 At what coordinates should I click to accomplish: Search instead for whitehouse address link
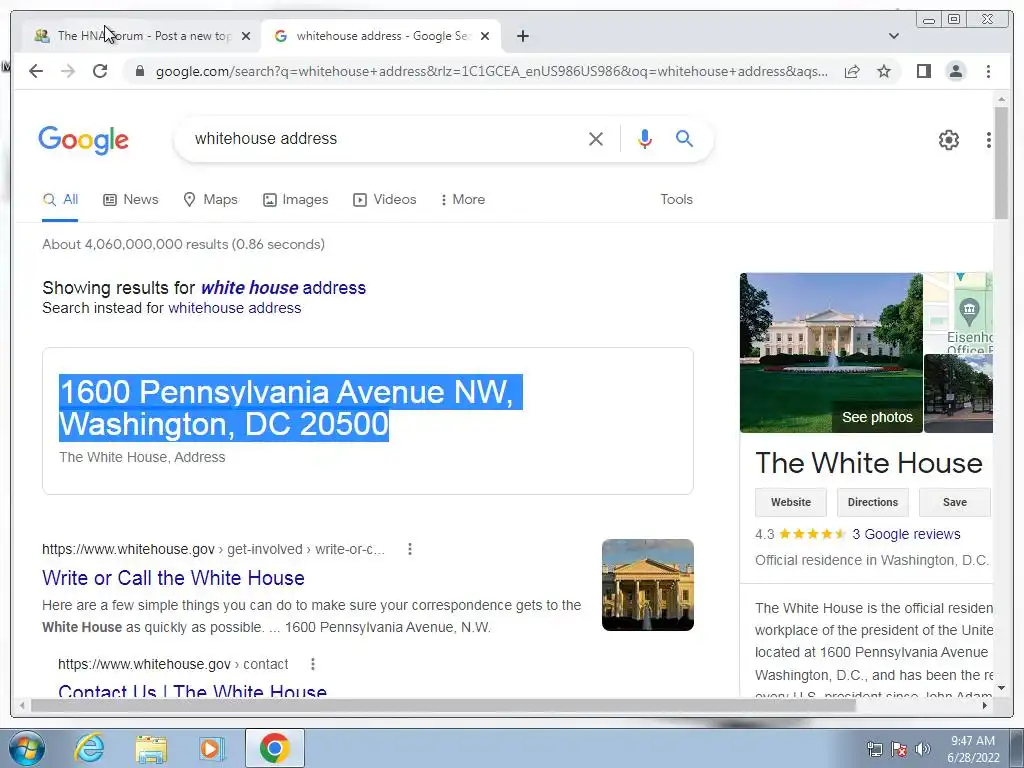[234, 308]
